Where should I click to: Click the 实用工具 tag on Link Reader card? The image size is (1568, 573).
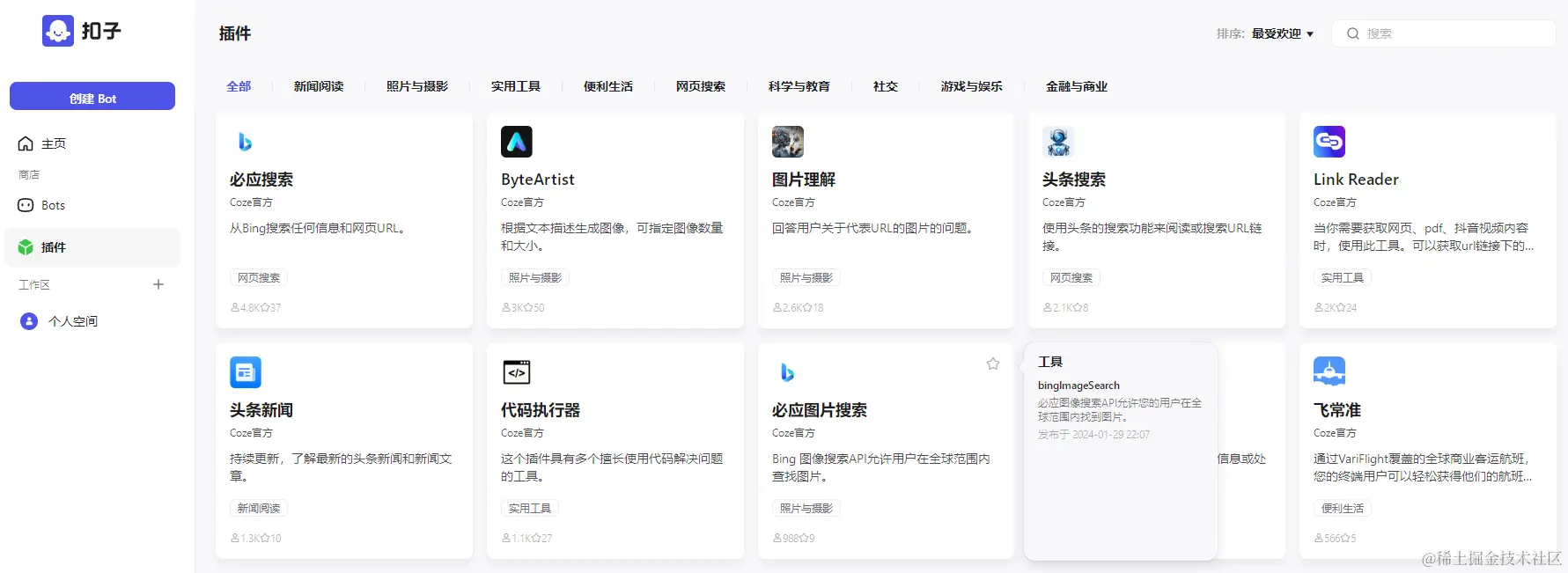click(1343, 277)
